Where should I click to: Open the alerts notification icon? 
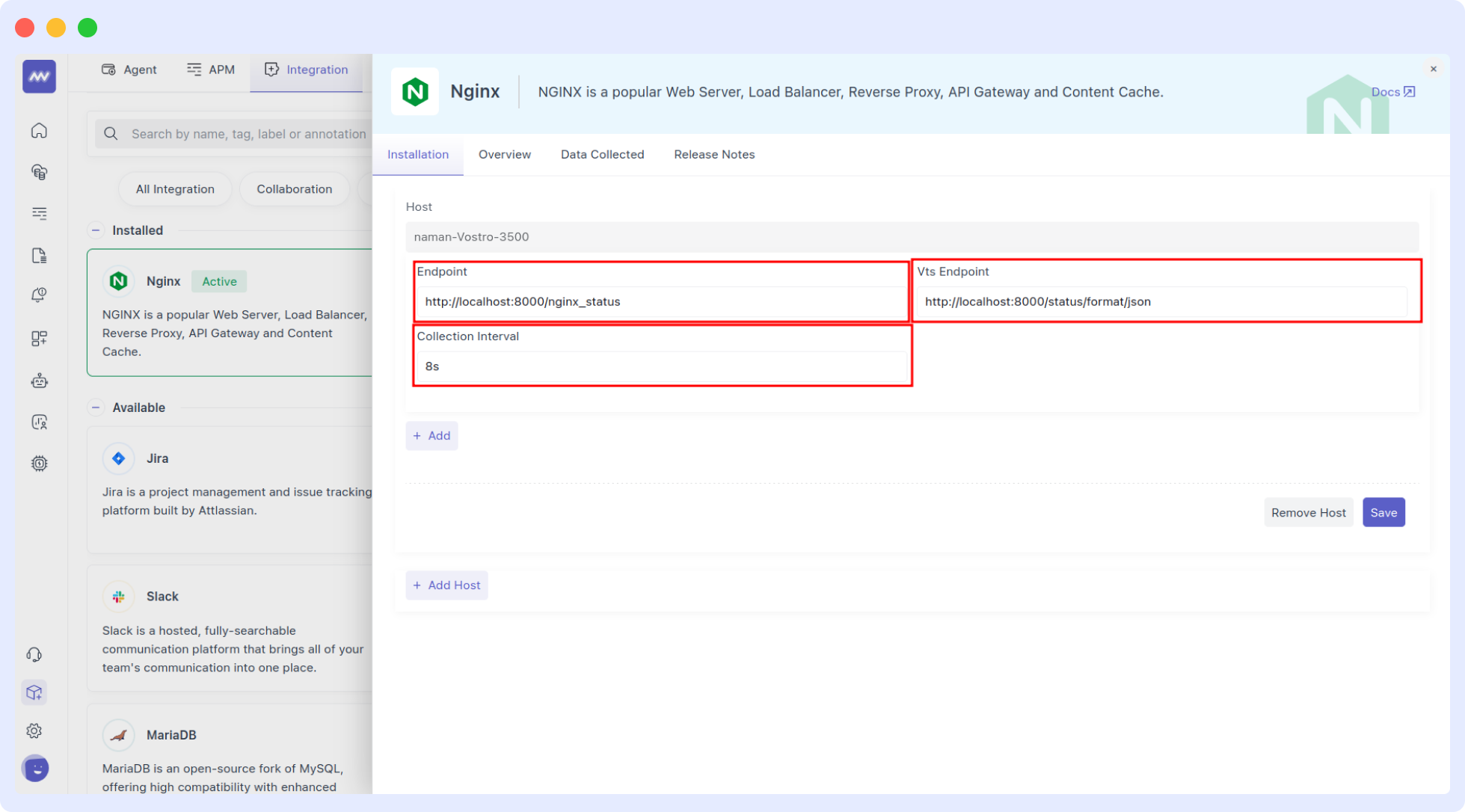coord(37,297)
